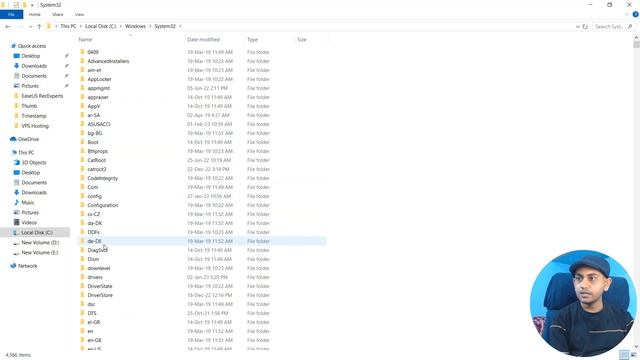Open Desktop under Quick access
Viewport: 640px width, 360px height.
[x=31, y=56]
